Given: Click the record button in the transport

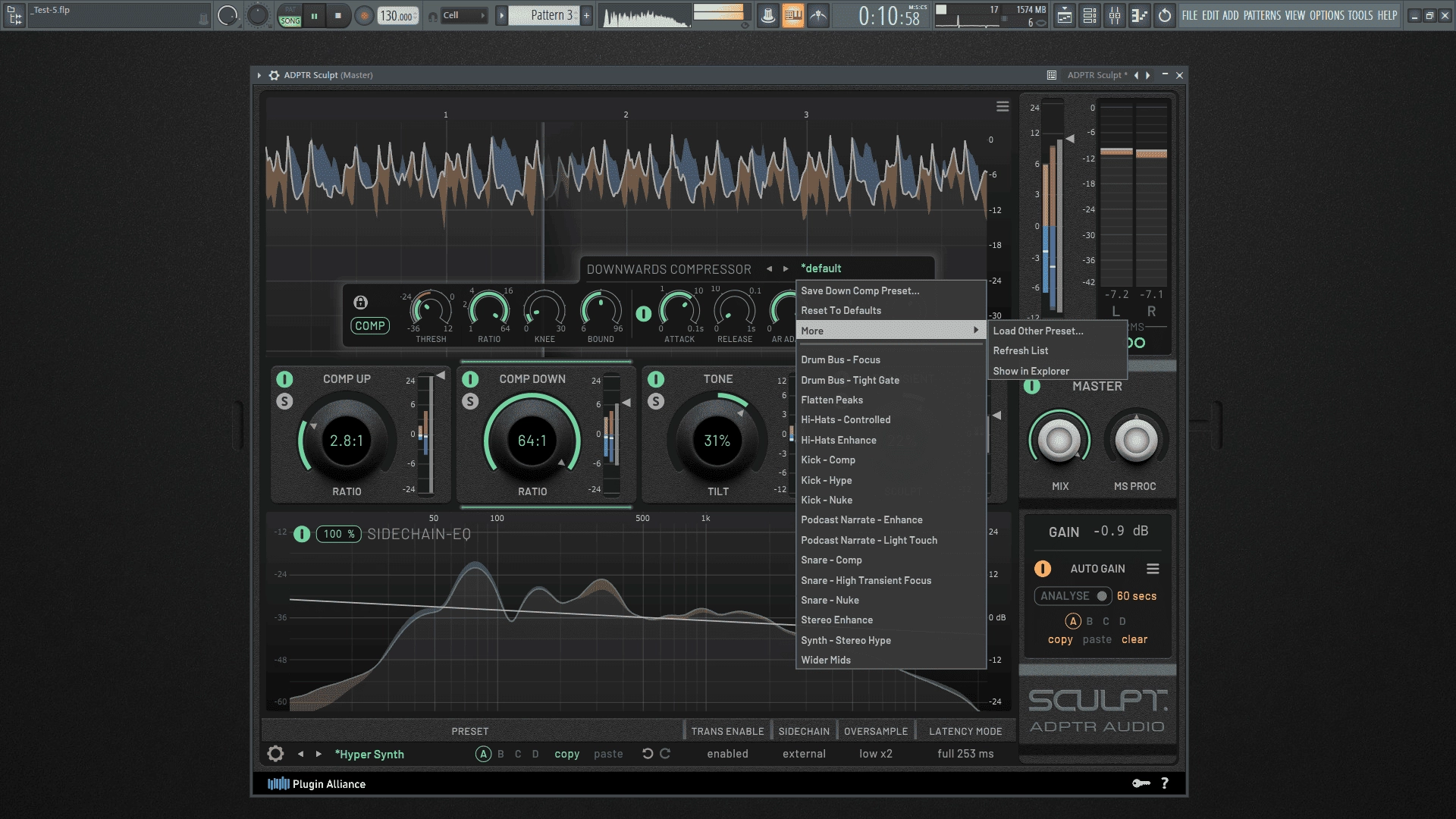Looking at the screenshot, I should pyautogui.click(x=364, y=15).
